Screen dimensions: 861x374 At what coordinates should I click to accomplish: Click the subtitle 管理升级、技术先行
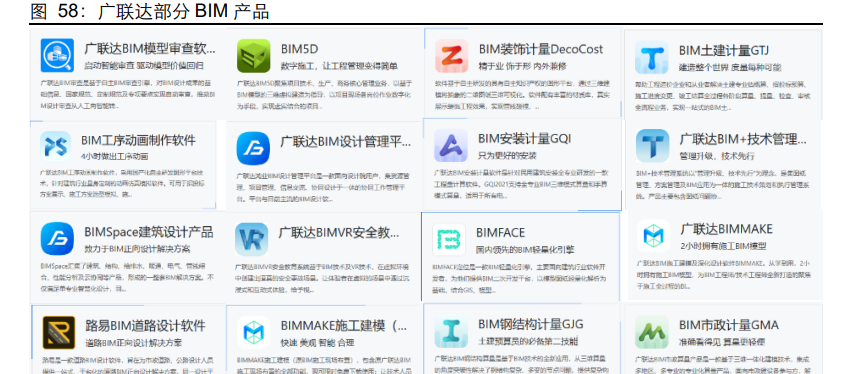click(718, 155)
